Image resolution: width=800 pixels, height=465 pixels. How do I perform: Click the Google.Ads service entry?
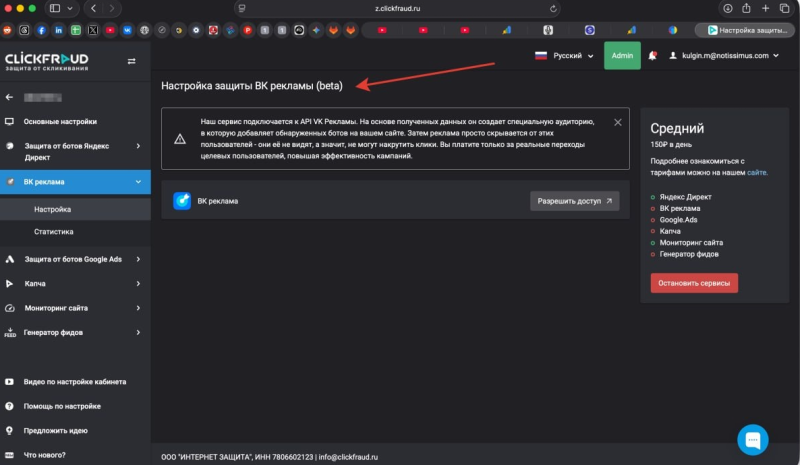678,220
